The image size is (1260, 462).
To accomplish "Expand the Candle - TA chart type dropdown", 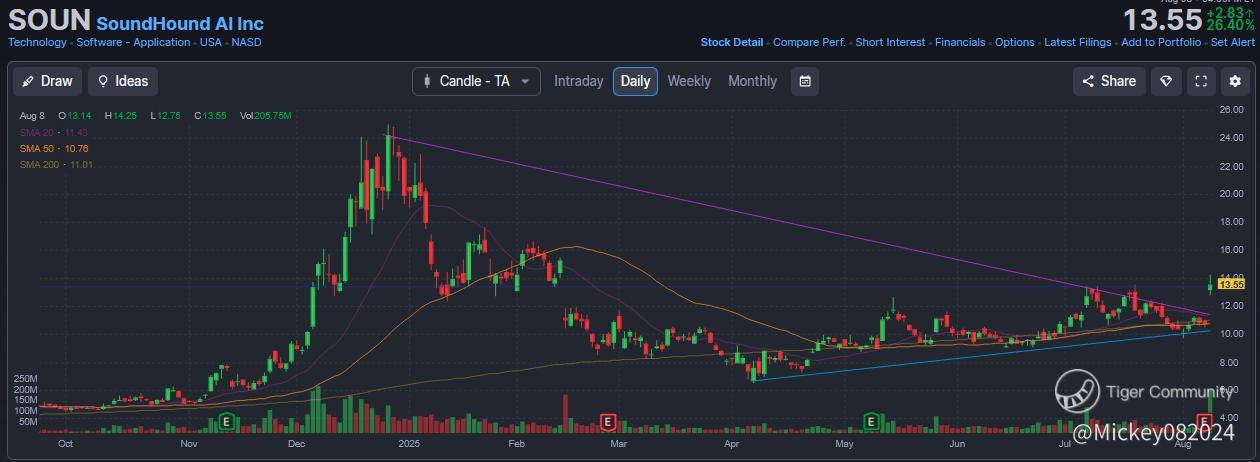I will point(476,81).
